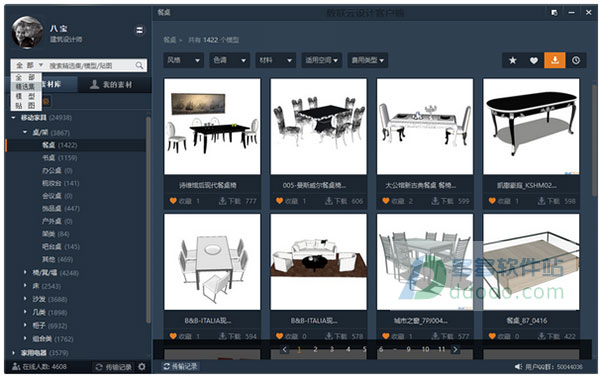Click heart favorite icon on card with 599 downloads

[x=386, y=201]
